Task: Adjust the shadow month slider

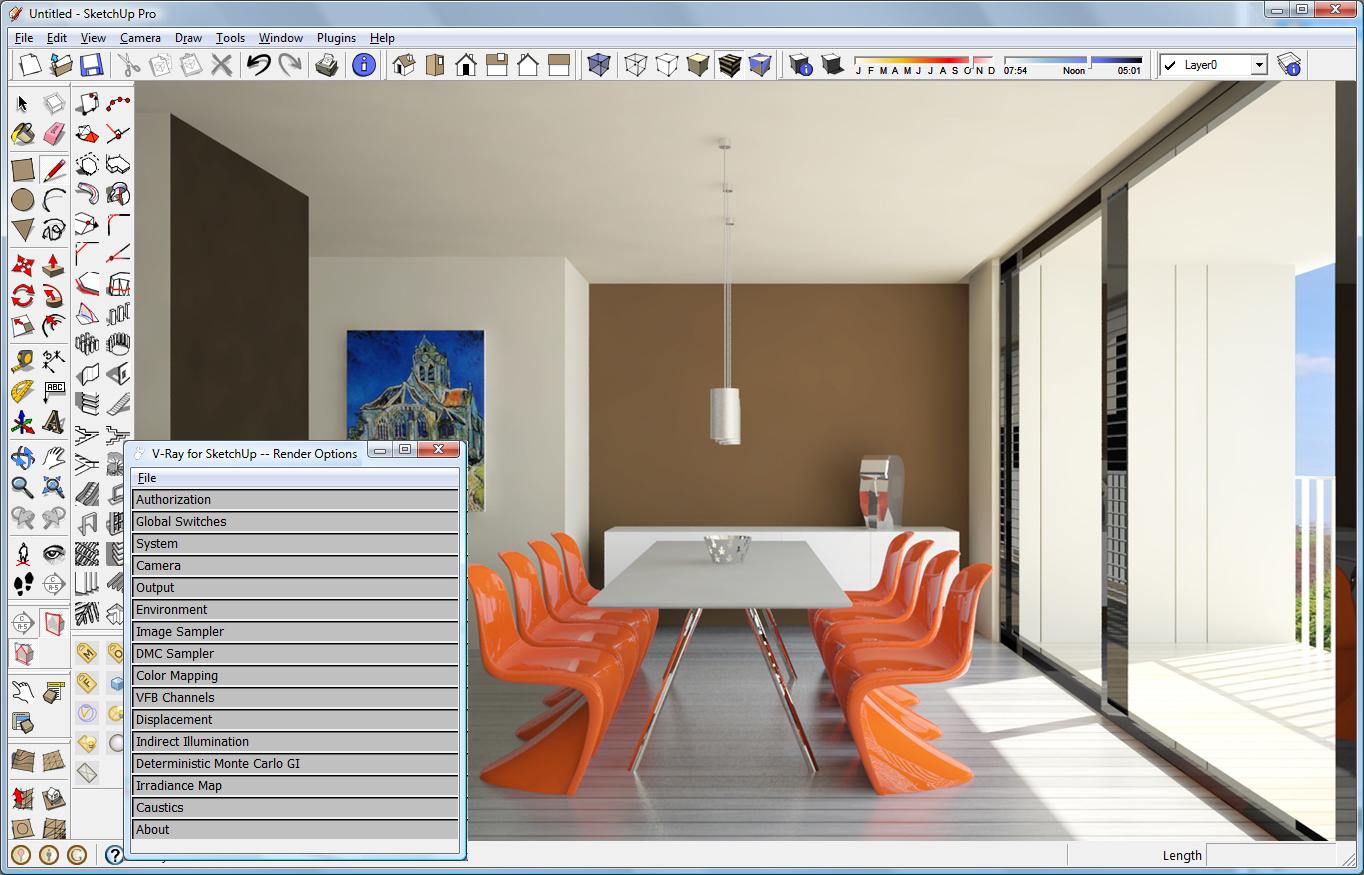Action: point(925,61)
